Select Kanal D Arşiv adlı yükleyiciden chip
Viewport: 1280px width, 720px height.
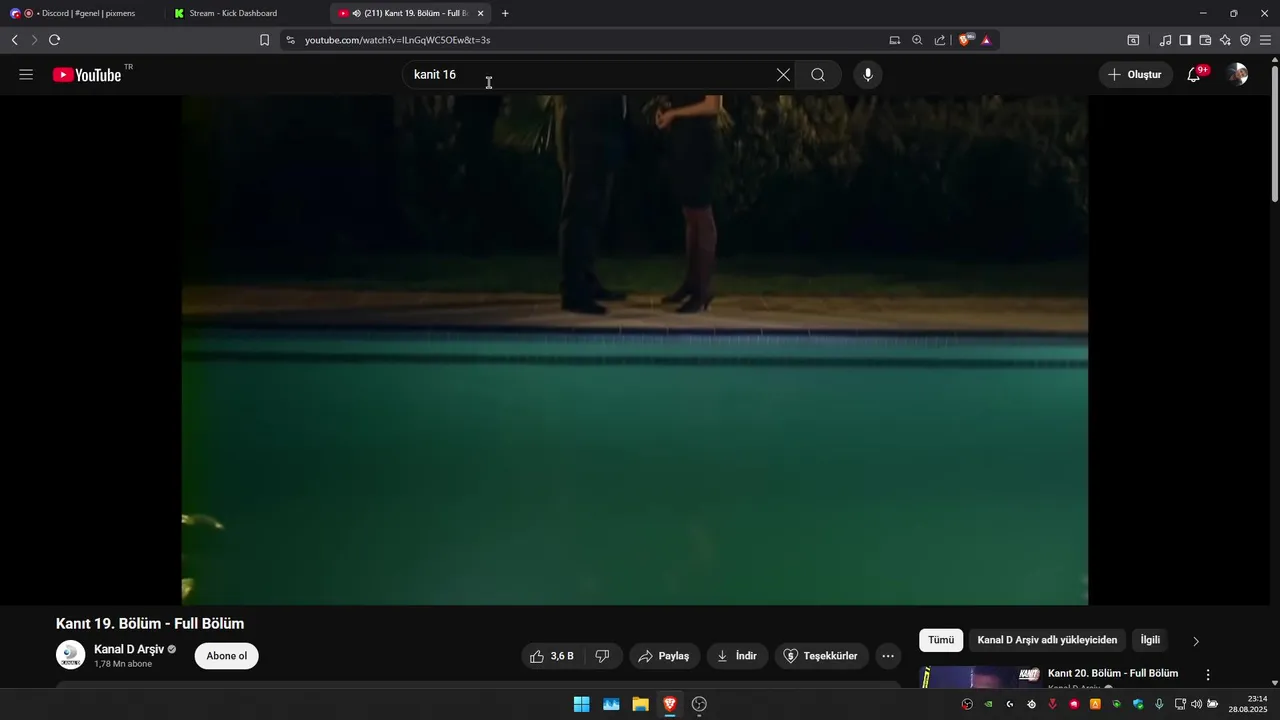tap(1047, 640)
